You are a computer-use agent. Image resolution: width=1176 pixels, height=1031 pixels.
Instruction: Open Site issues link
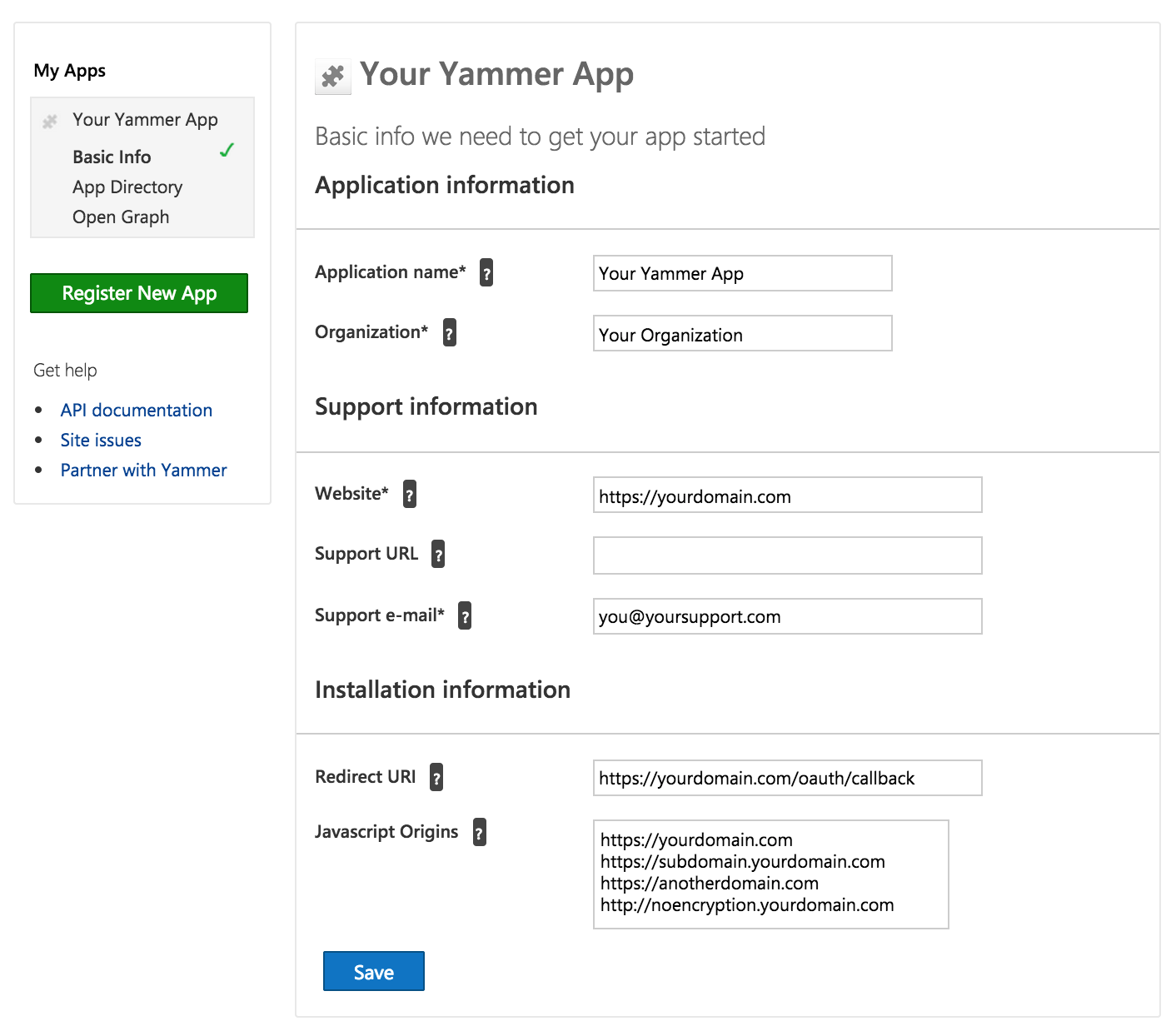(101, 440)
